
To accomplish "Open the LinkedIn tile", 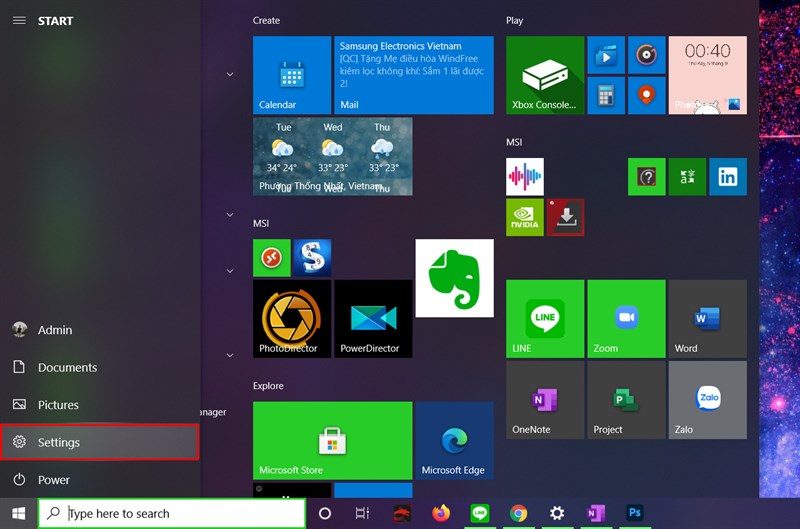I will pos(728,177).
